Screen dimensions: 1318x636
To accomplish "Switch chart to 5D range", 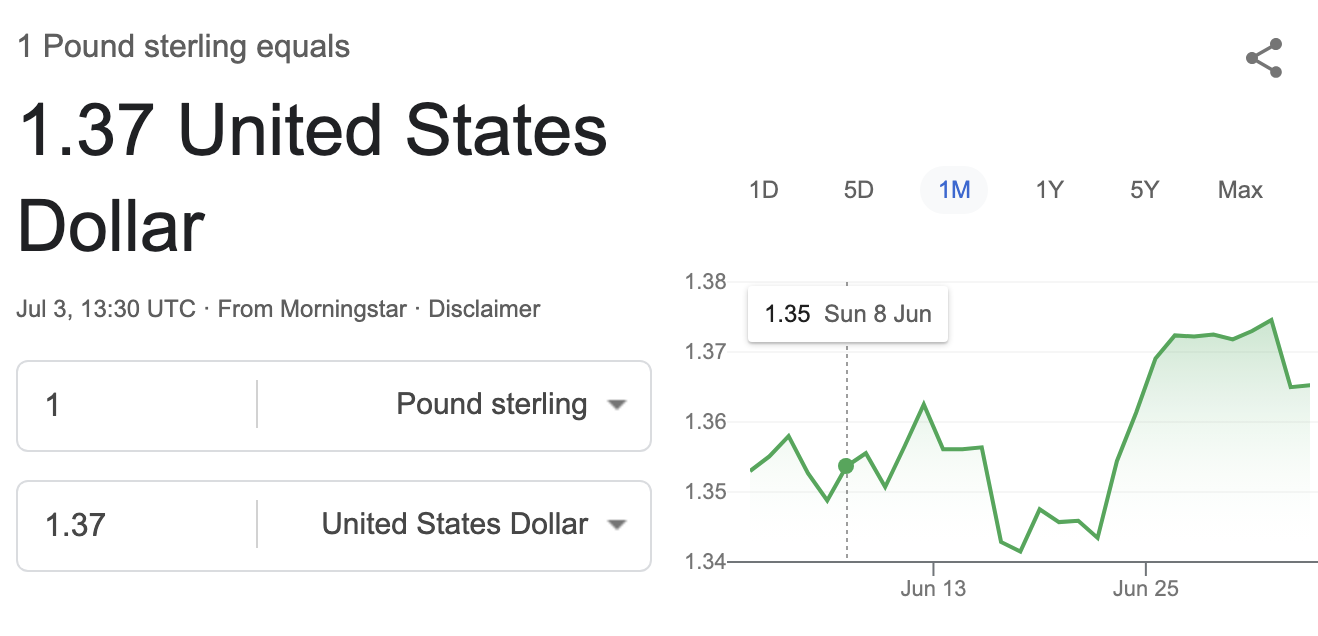I will click(x=858, y=190).
